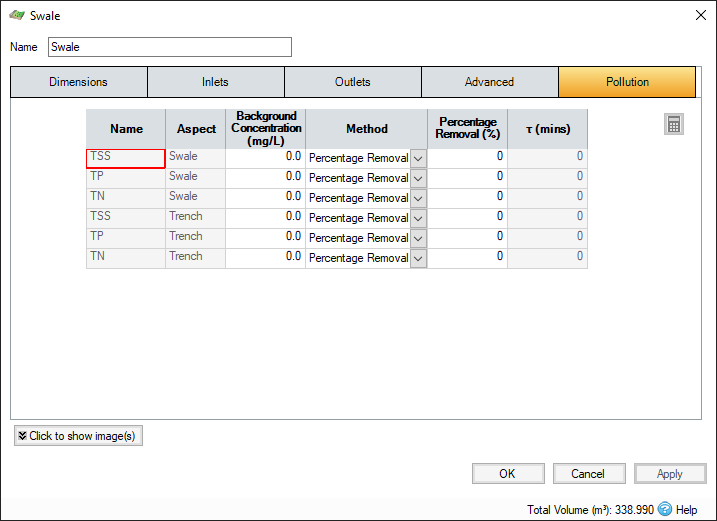Expand the Click to show image(s) panel
The width and height of the screenshot is (717, 521).
(78, 435)
